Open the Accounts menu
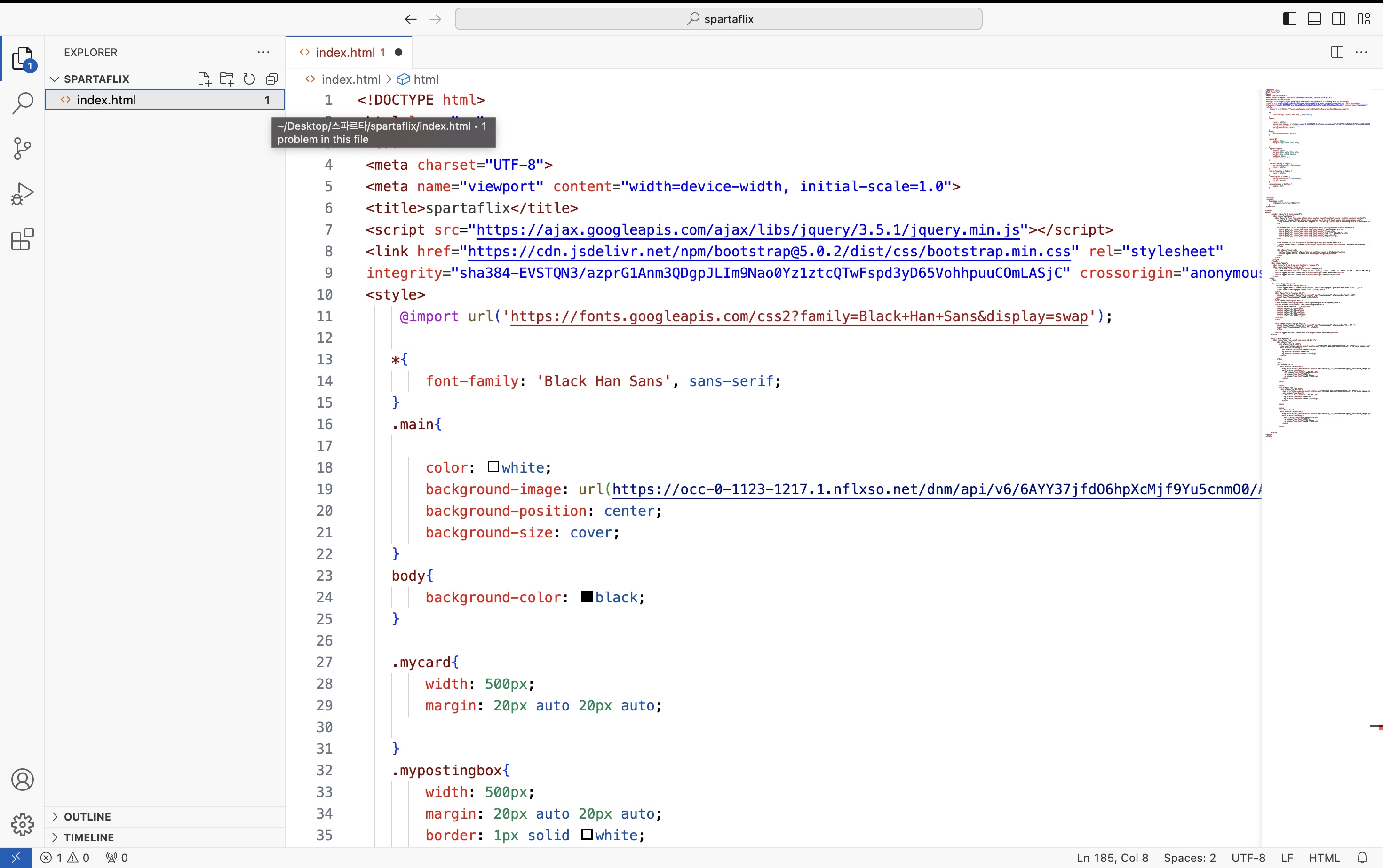The image size is (1383, 868). pos(23,780)
